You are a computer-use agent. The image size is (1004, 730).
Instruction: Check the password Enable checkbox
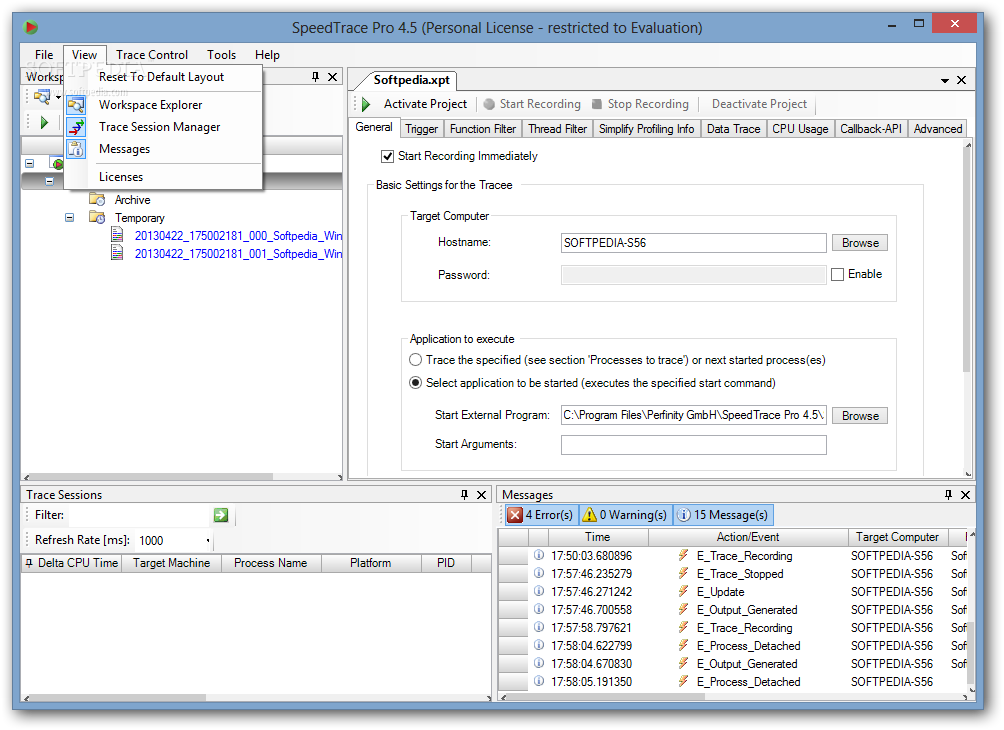[838, 275]
